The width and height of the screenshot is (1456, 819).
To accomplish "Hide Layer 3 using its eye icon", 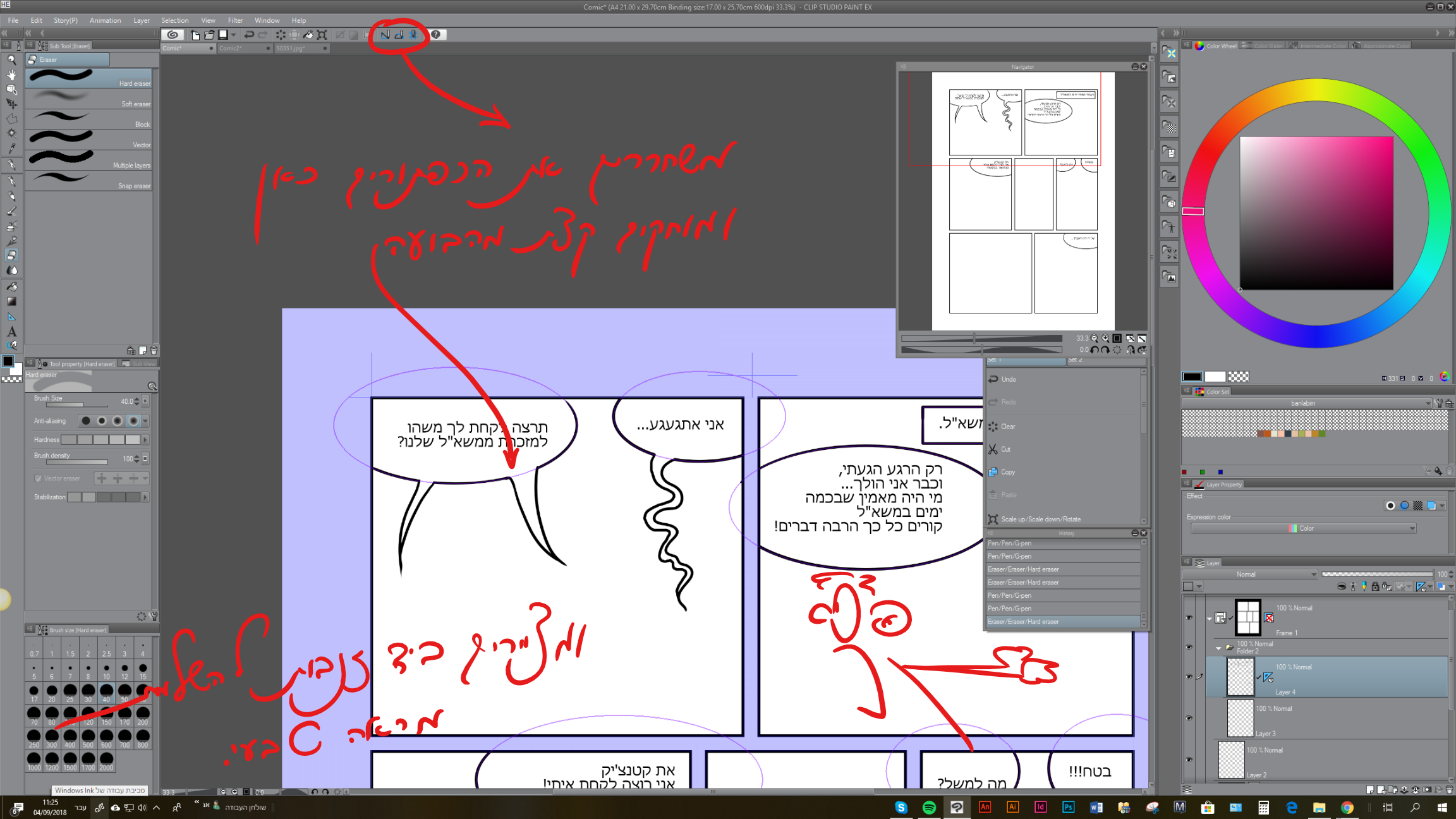I will pyautogui.click(x=1189, y=718).
